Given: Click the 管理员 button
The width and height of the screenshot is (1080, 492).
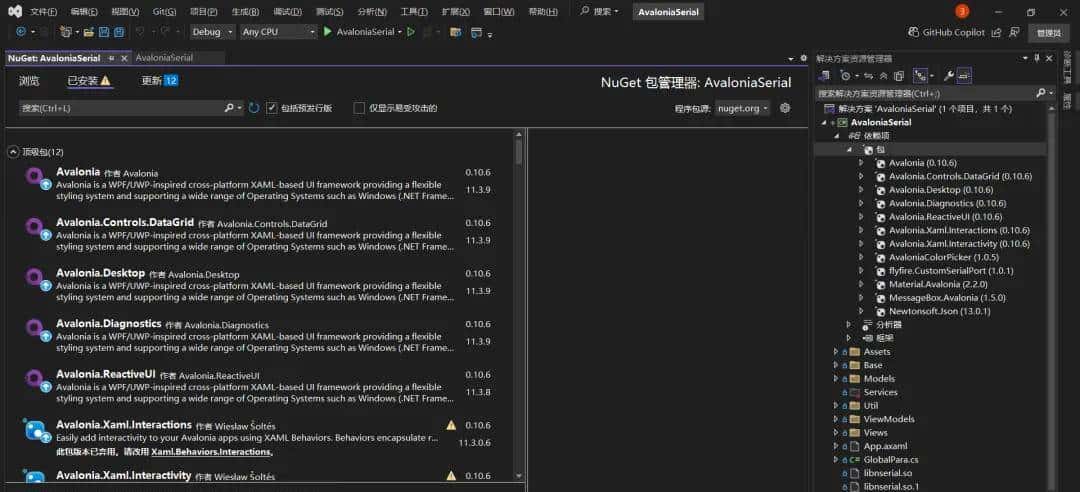Looking at the screenshot, I should (1048, 32).
